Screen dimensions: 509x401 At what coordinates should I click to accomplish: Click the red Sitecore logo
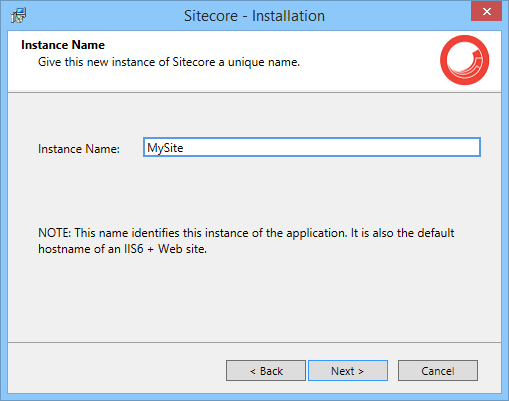coord(464,60)
